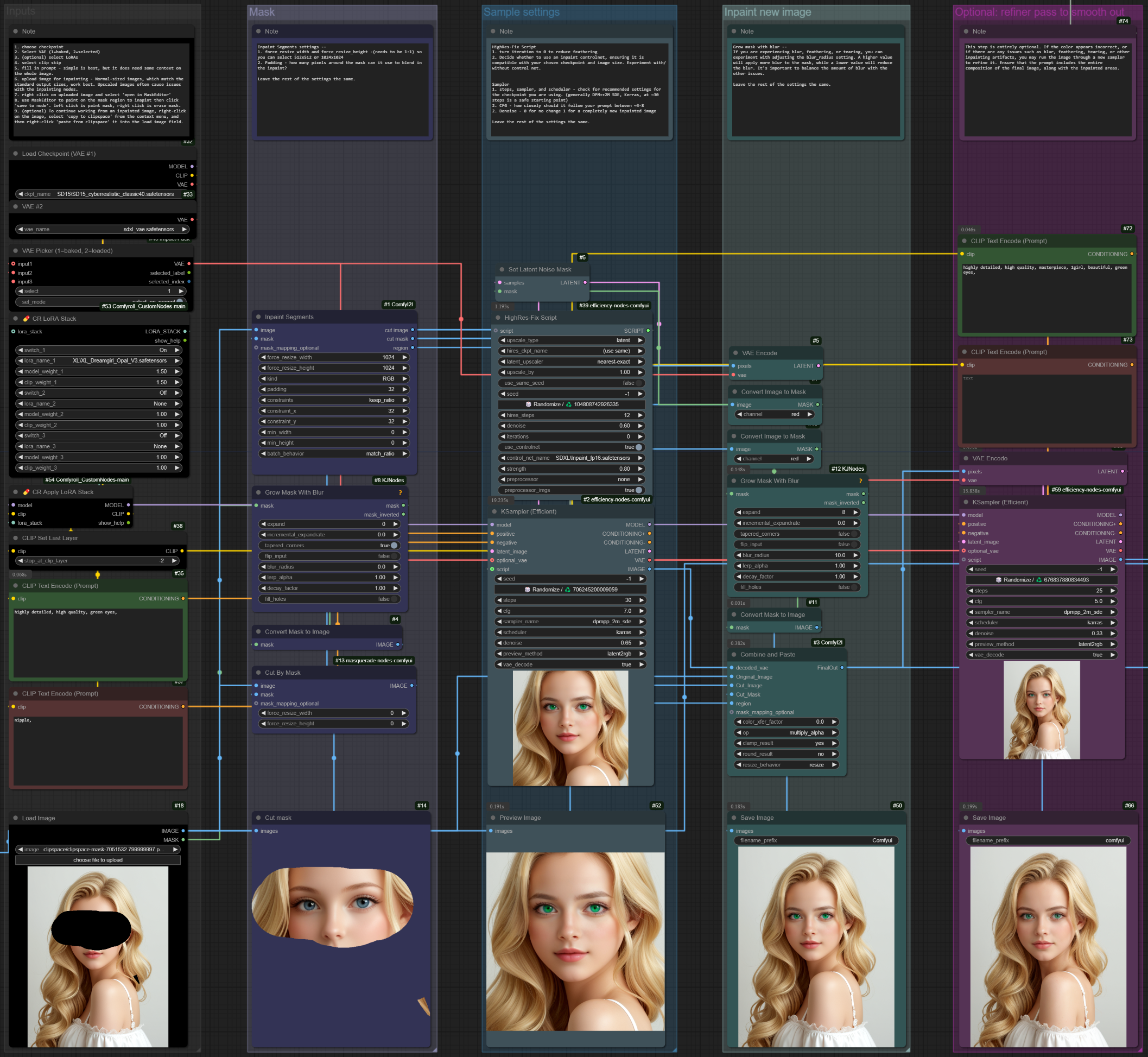Viewport: 1148px width, 1057px height.
Task: Toggle use_controlnet in HighRes-Fix Script
Action: [572, 447]
